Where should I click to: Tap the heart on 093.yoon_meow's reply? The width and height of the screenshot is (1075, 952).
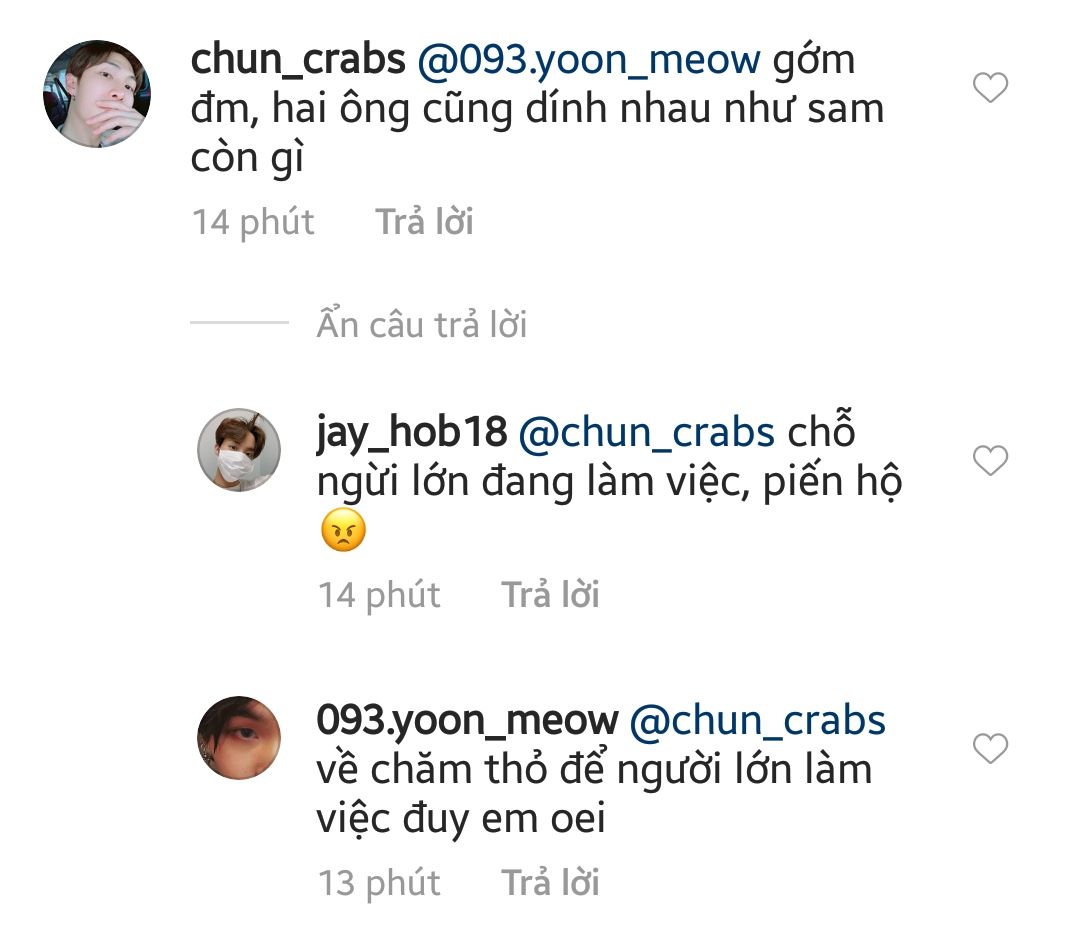click(x=990, y=748)
